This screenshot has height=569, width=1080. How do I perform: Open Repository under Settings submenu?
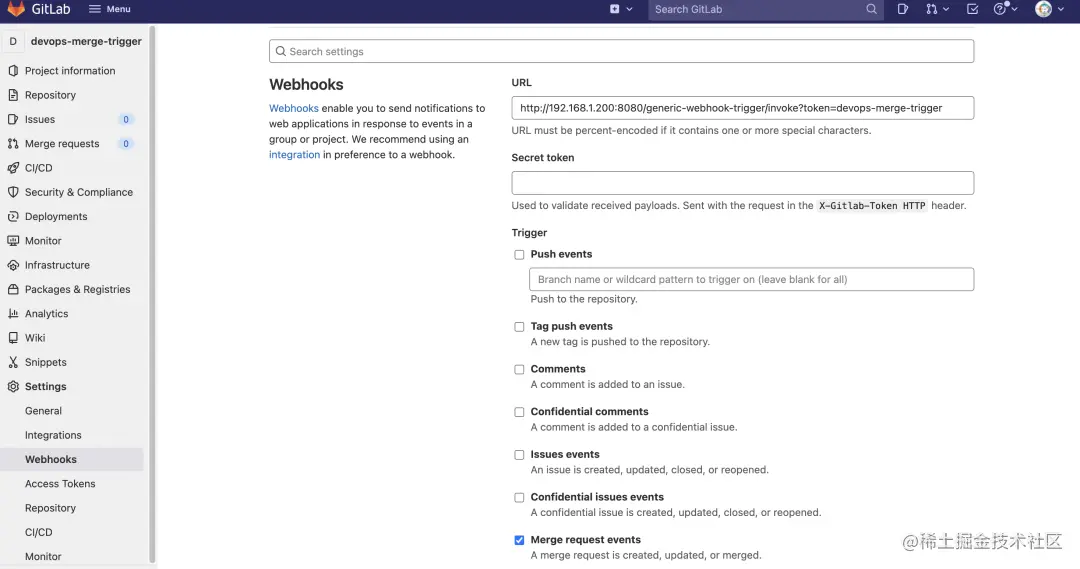[x=50, y=508]
